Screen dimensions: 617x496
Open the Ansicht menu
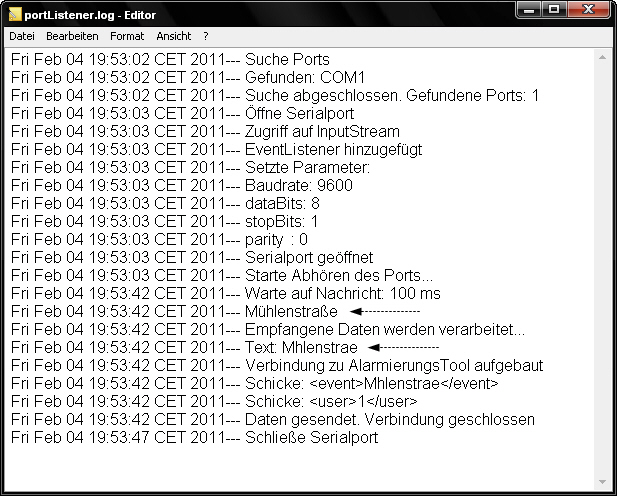[x=174, y=36]
